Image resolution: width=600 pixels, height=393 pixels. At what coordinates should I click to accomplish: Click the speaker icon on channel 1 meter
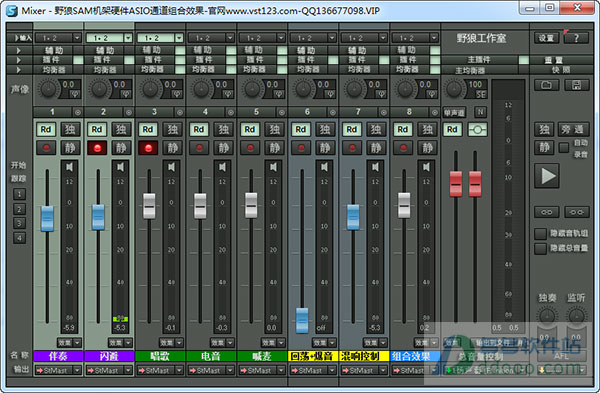pos(69,167)
